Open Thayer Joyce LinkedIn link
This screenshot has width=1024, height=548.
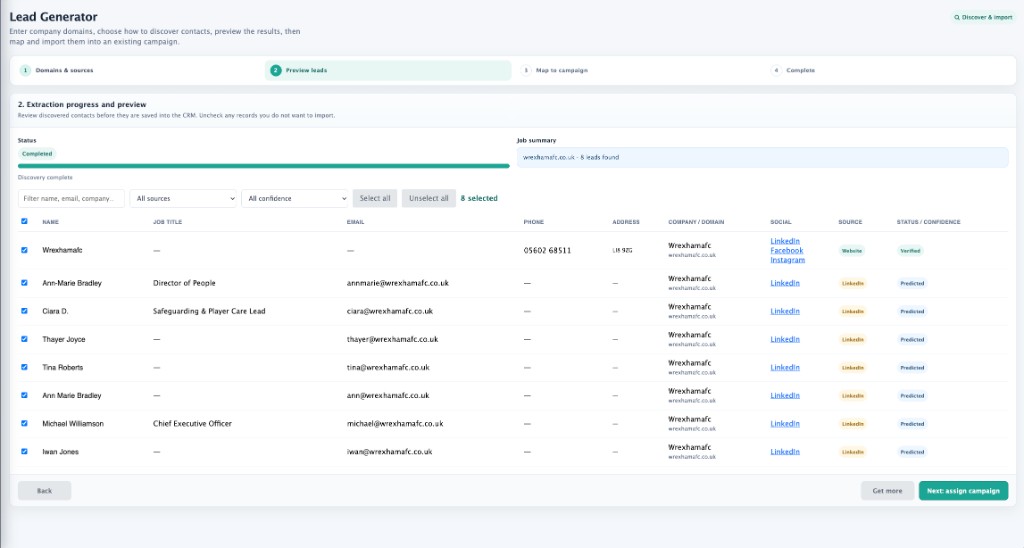tap(785, 339)
